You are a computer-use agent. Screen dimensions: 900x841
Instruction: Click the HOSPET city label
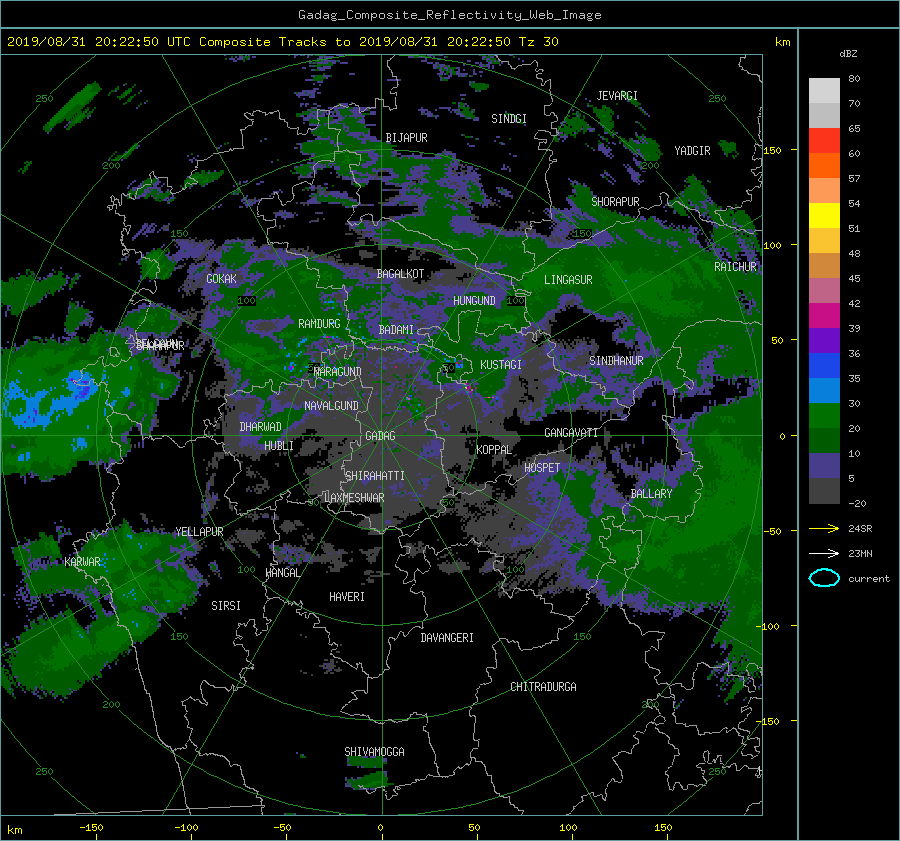point(542,468)
